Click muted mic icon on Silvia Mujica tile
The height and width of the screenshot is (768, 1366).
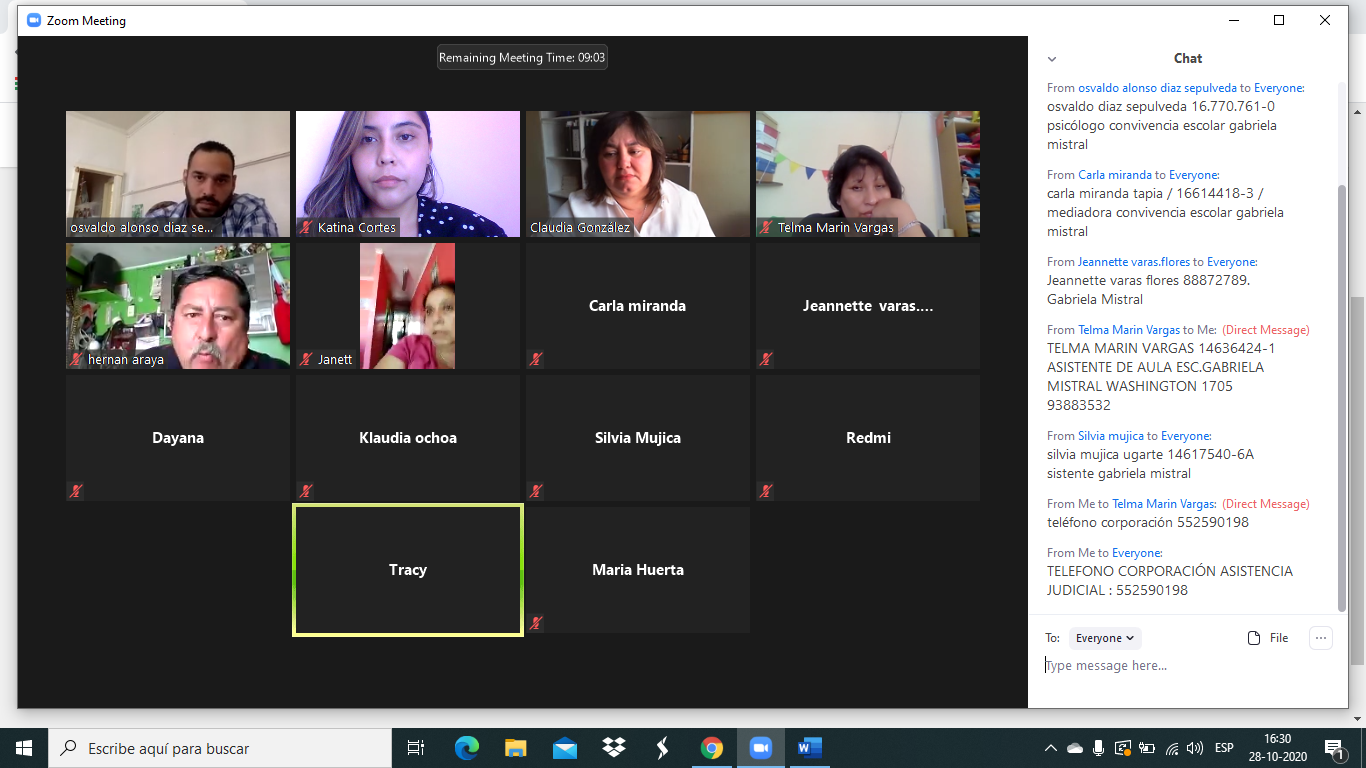(536, 491)
